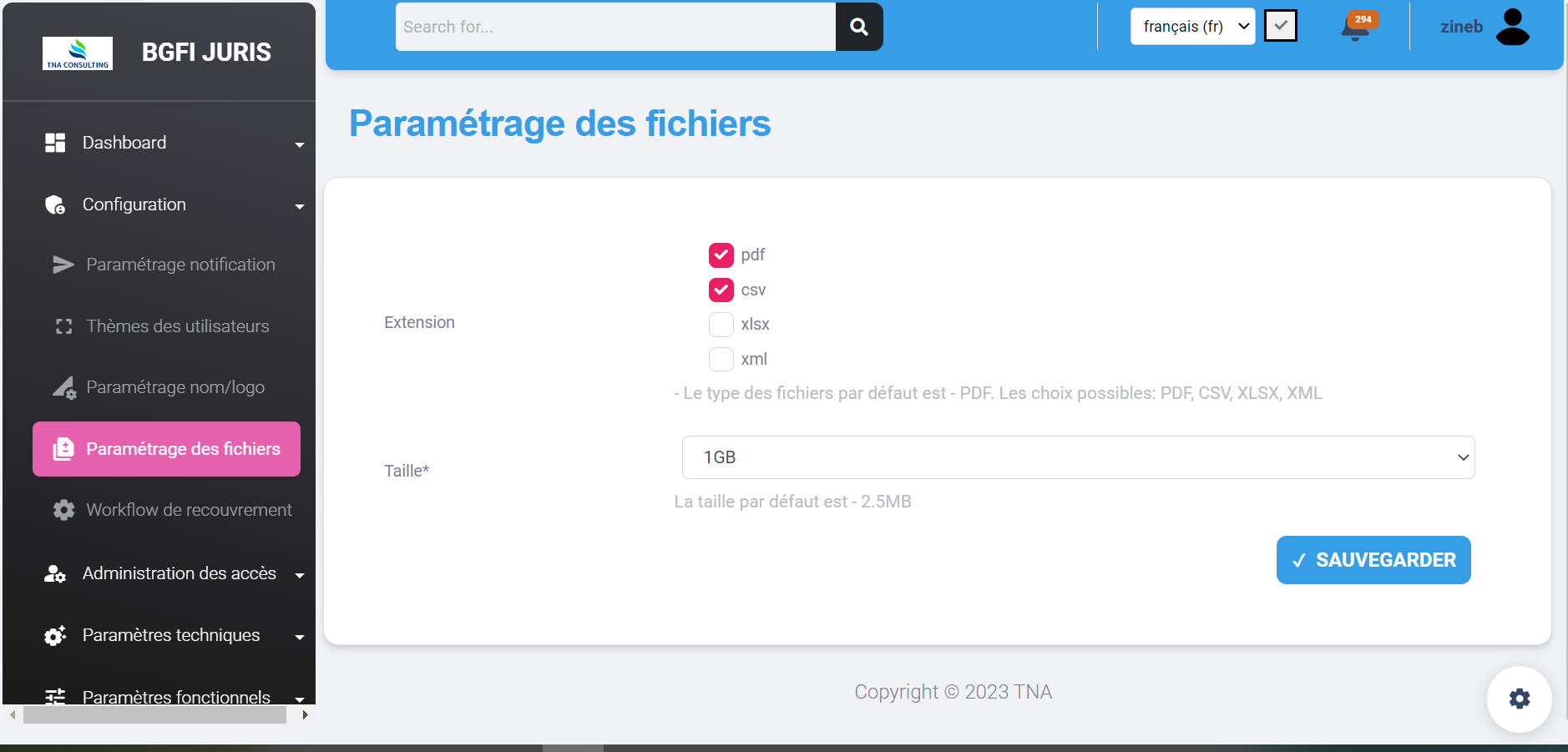The width and height of the screenshot is (1568, 752).
Task: Uncheck the pdf extension checkbox
Action: coord(721,255)
